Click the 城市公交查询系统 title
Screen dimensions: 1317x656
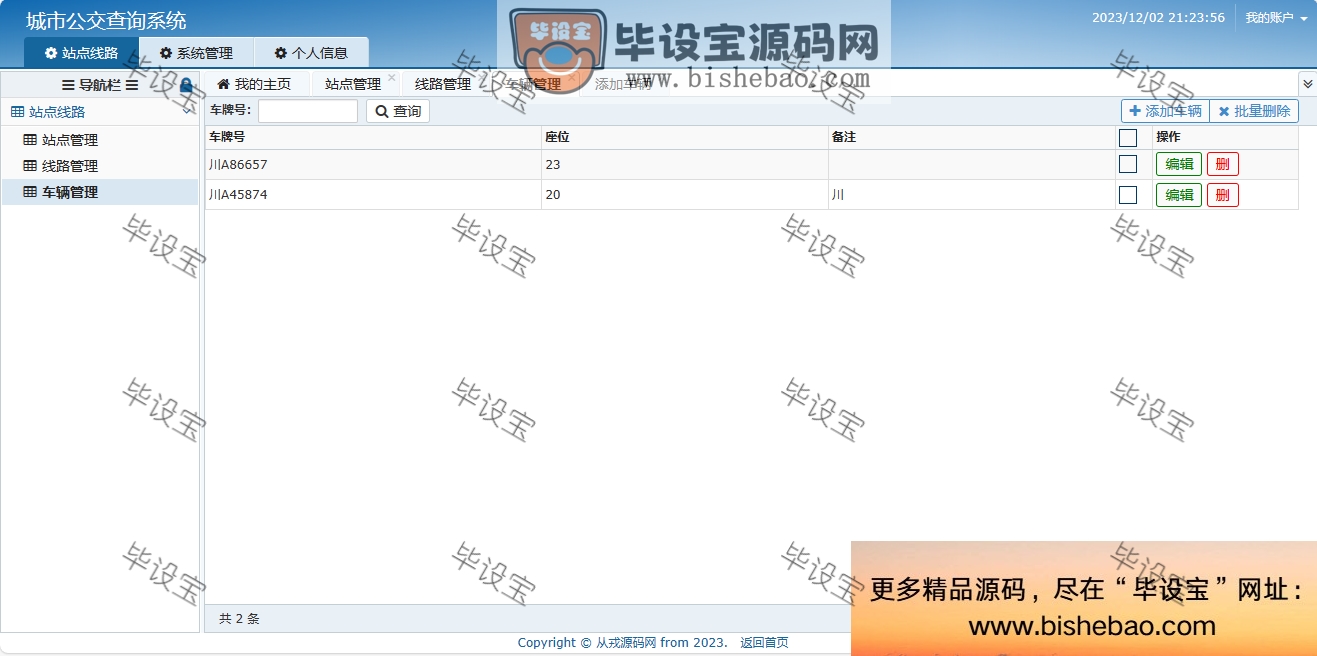point(106,21)
